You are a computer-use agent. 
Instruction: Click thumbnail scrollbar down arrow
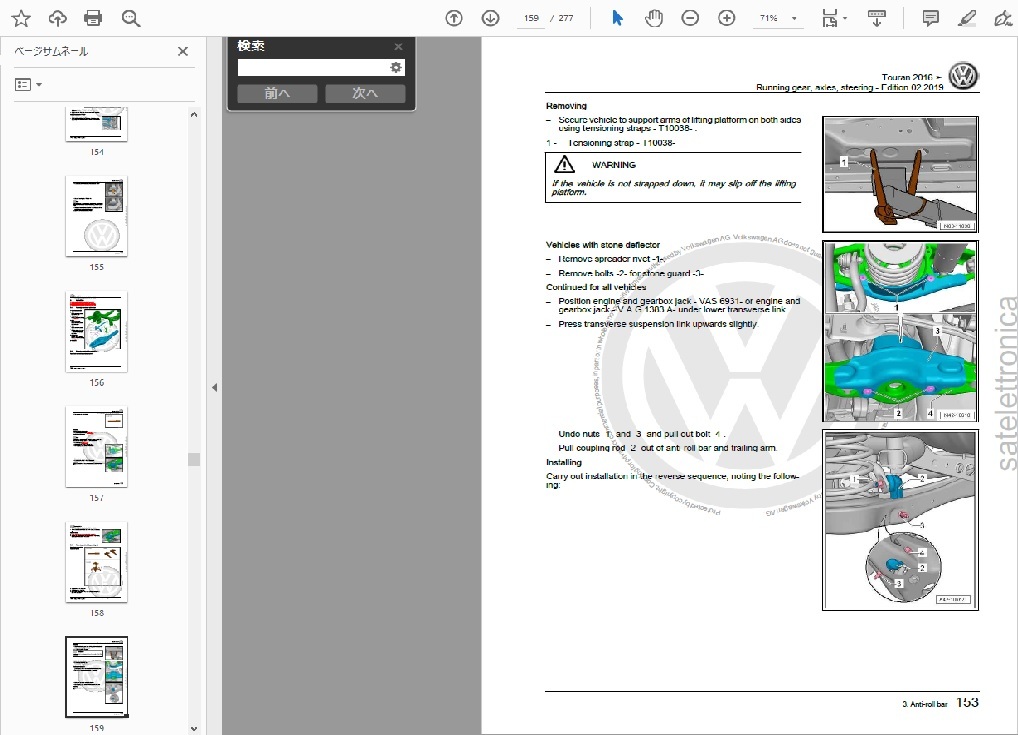point(193,729)
